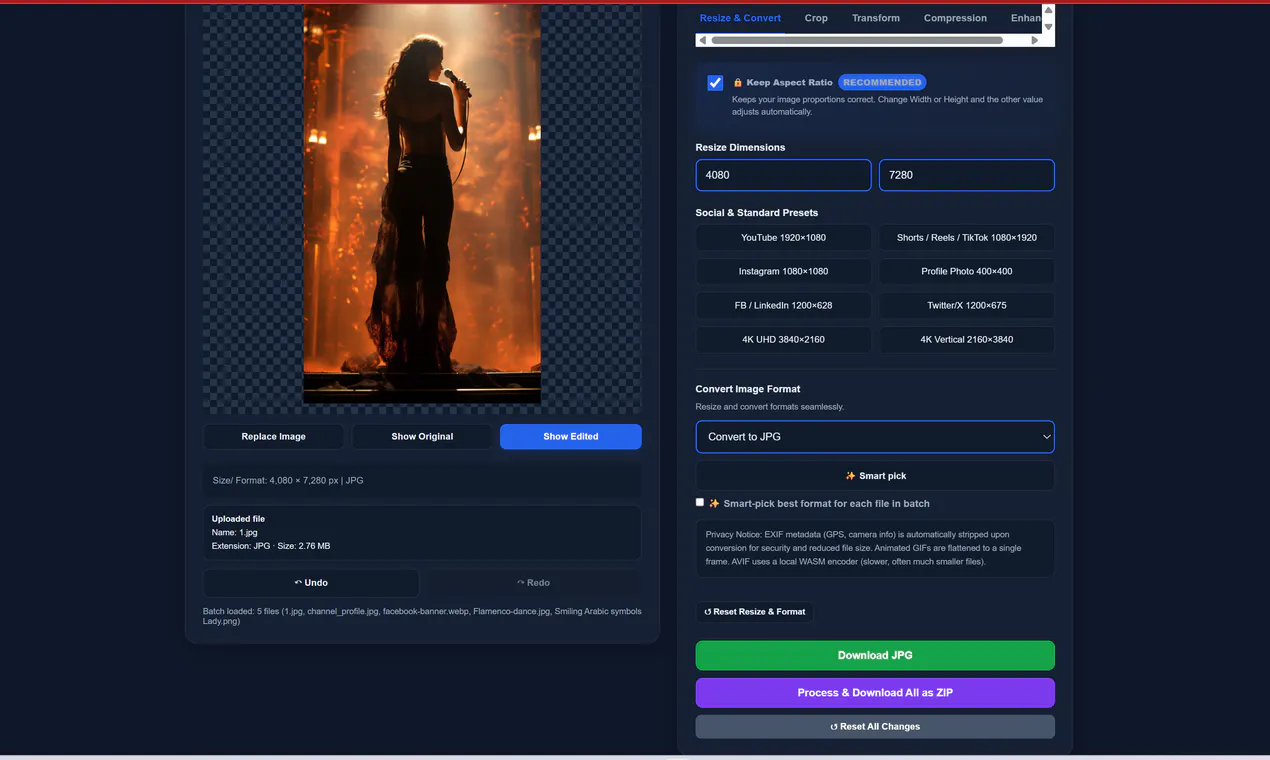Image resolution: width=1270 pixels, height=760 pixels.
Task: Open the cut-off Enhan tab
Action: click(x=1025, y=18)
